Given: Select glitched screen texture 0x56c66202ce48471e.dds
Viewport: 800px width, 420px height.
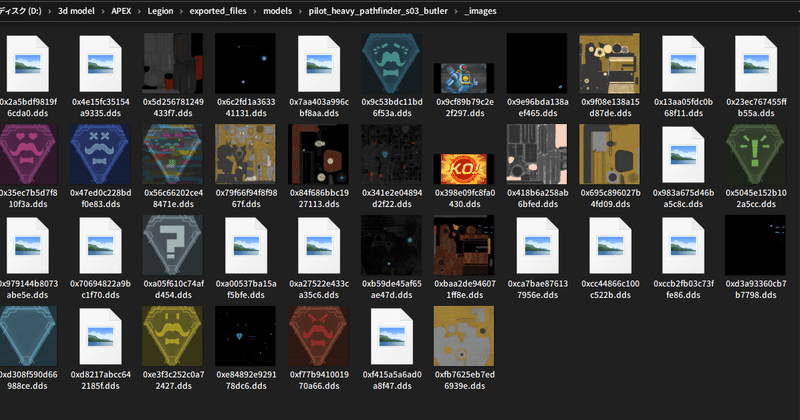Looking at the screenshot, I should tap(173, 154).
